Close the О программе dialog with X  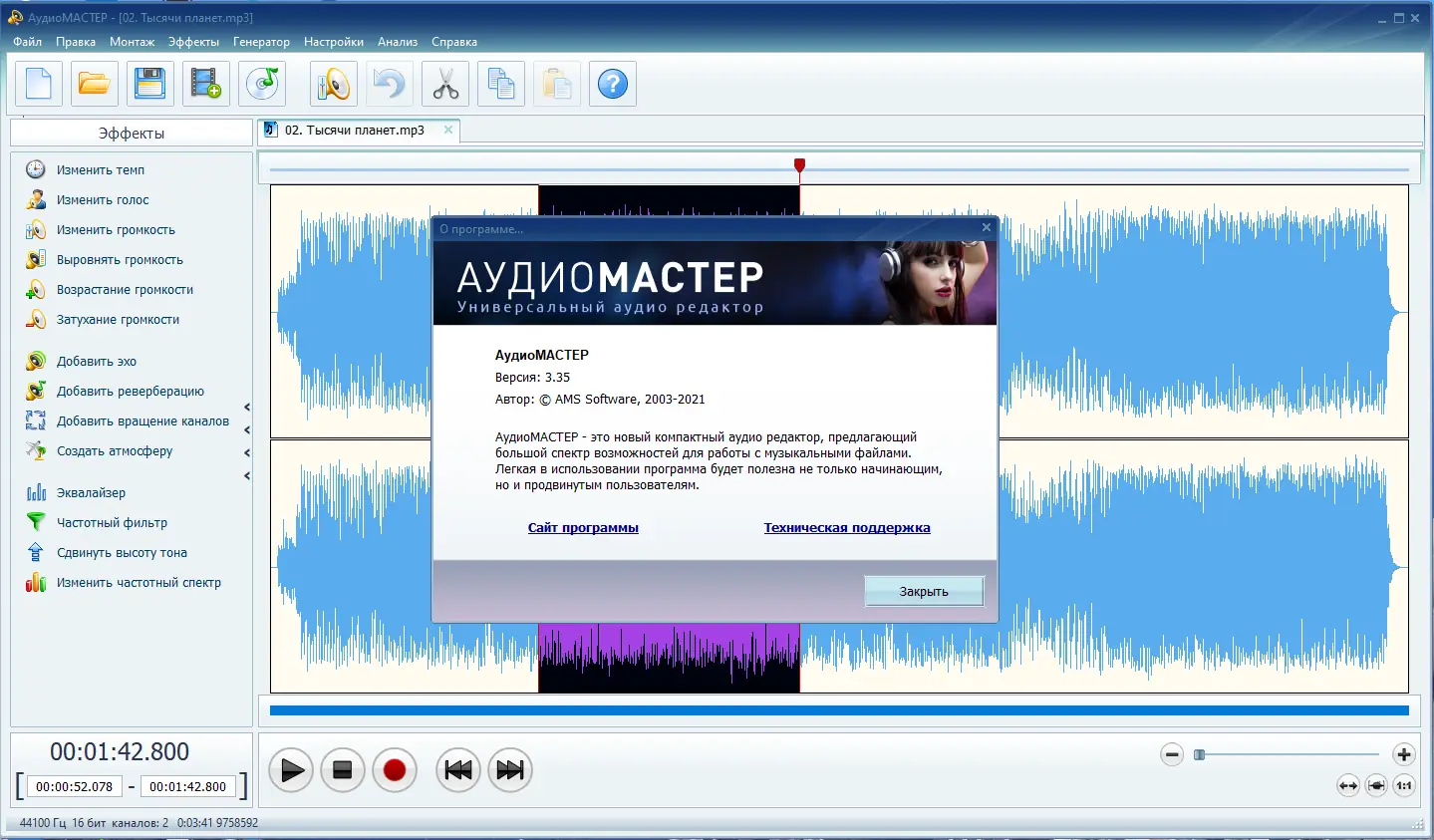(x=987, y=227)
